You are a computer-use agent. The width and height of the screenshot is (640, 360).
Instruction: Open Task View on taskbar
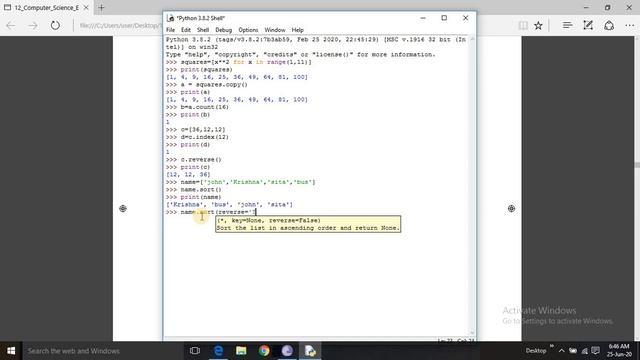[x=195, y=351]
